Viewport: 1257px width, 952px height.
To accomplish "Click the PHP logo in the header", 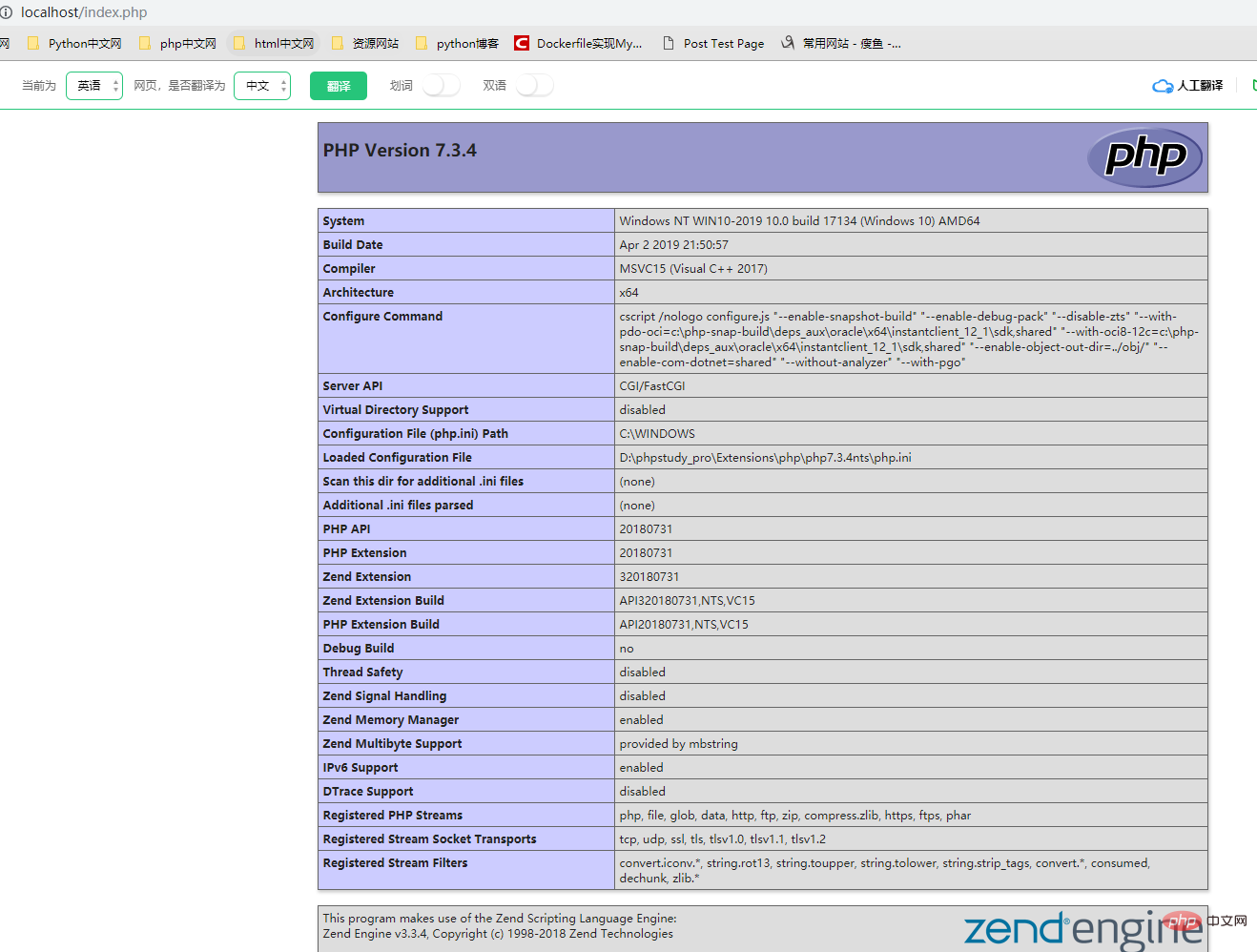I will coord(1145,157).
